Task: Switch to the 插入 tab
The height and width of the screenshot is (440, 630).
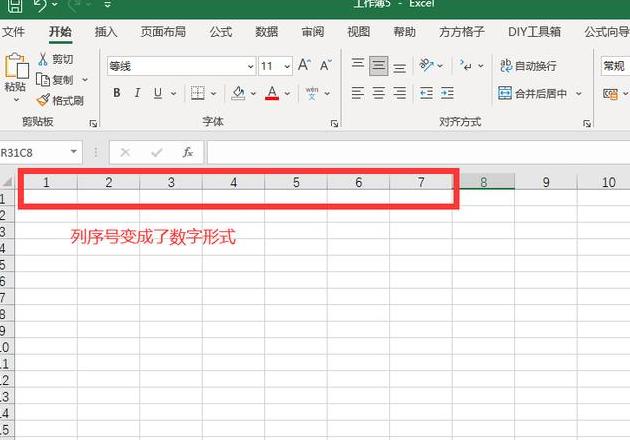Action: point(106,32)
